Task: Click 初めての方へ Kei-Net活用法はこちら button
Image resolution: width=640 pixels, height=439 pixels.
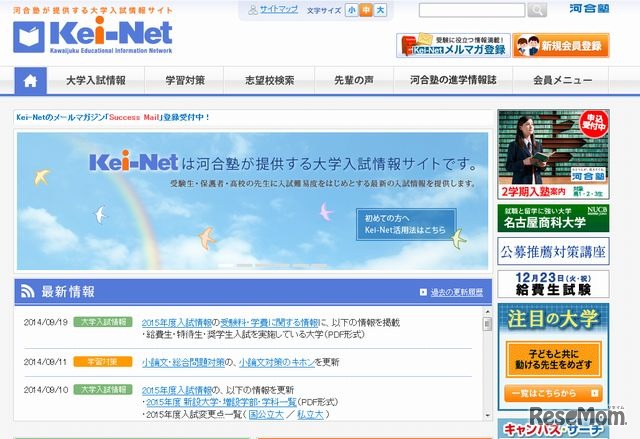Action: point(406,224)
